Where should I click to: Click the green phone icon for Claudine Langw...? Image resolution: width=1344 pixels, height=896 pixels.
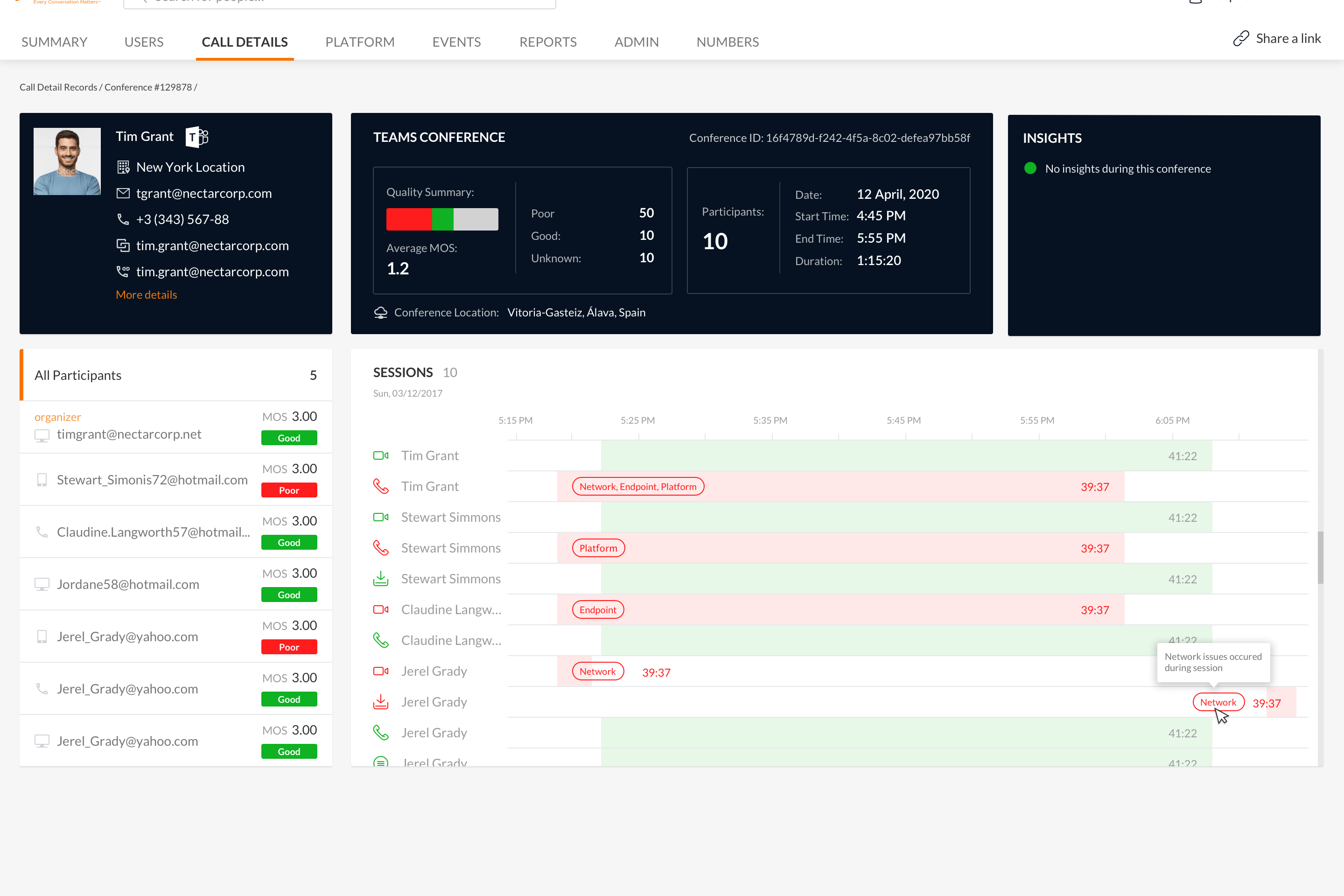[381, 641]
